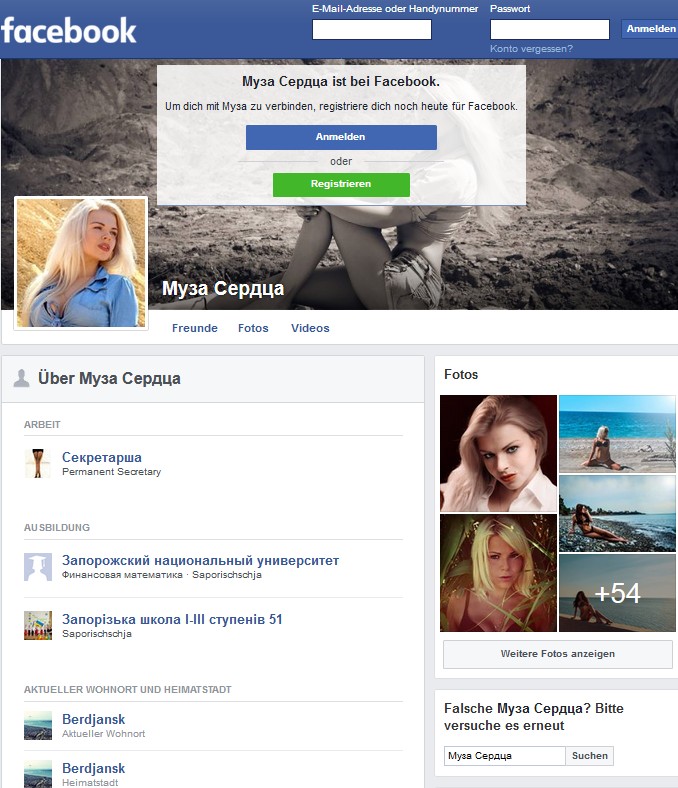Open Berdjansk hometown link
678x788 pixels.
coord(93,768)
